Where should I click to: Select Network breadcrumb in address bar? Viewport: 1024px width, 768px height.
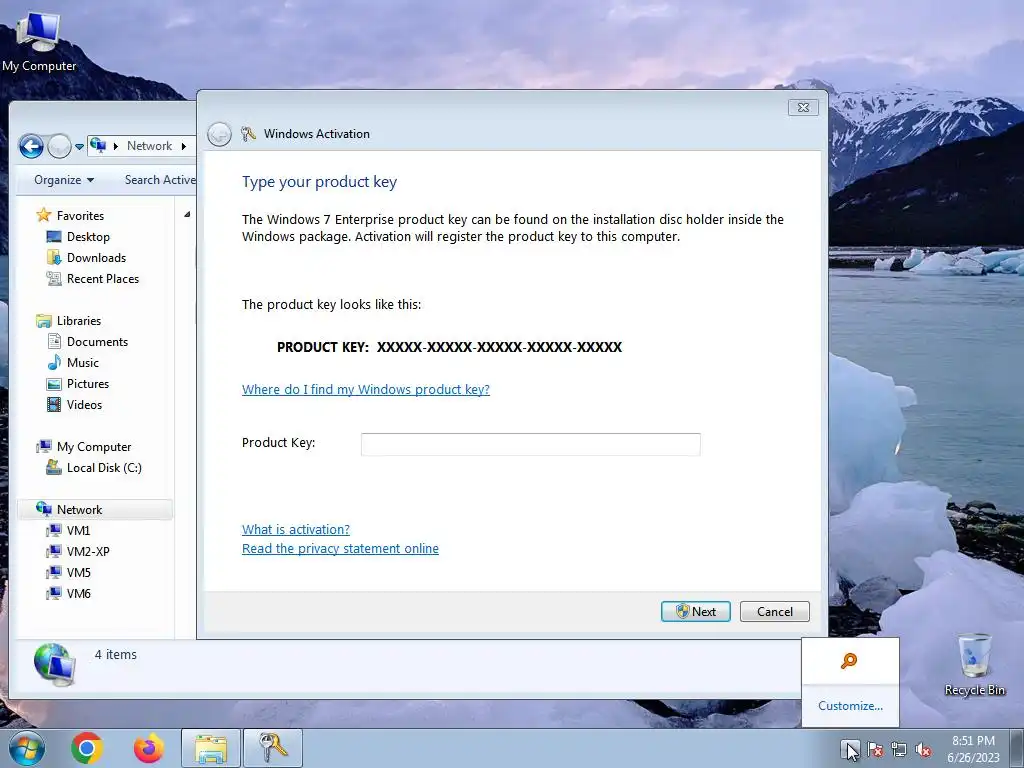coord(149,146)
